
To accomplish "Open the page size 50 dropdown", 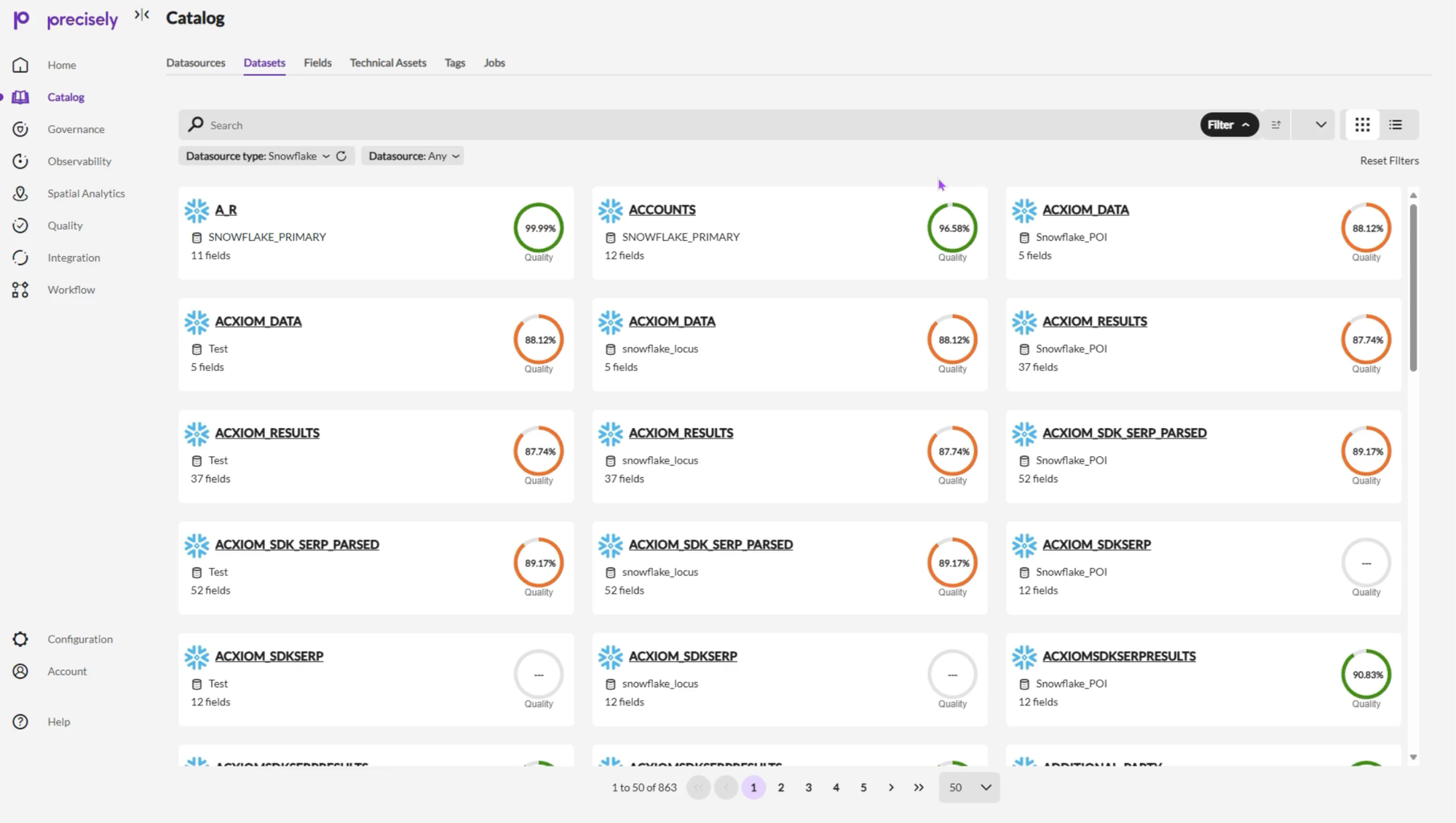I will click(x=969, y=787).
